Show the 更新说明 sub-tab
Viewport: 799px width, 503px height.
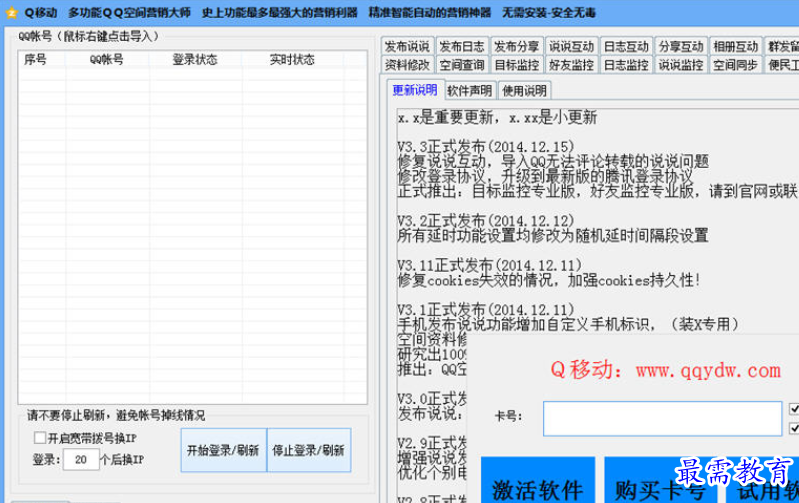click(415, 90)
